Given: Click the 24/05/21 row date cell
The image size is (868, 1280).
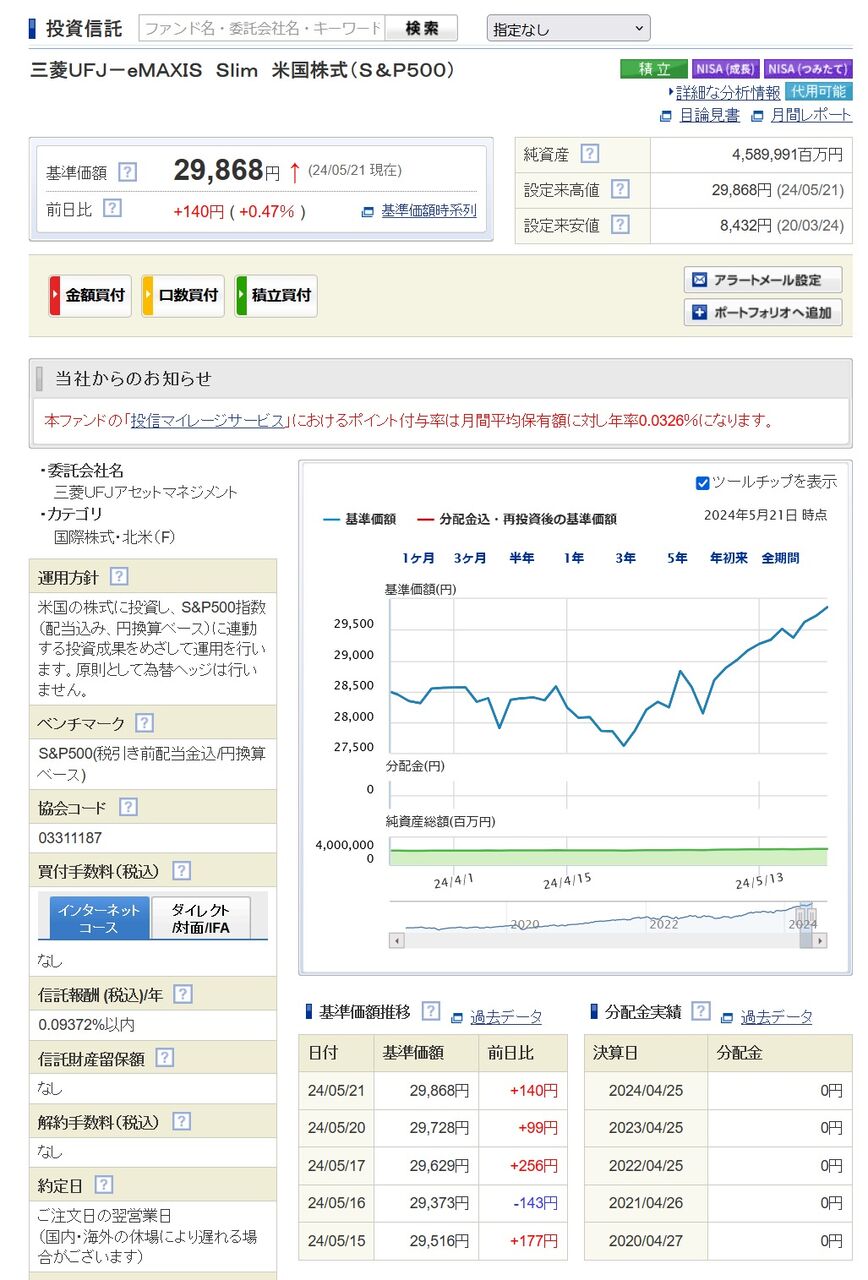Looking at the screenshot, I should click(x=337, y=1090).
